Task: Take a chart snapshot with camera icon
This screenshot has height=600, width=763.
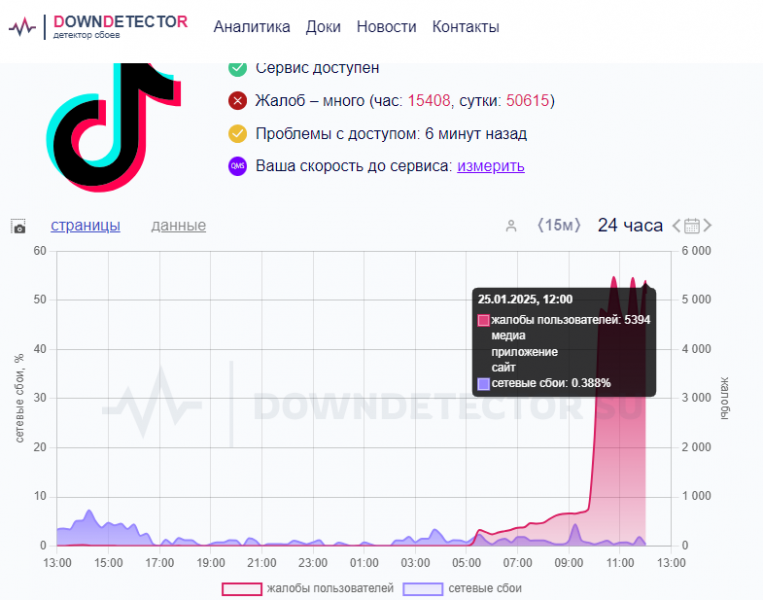Action: point(18,226)
